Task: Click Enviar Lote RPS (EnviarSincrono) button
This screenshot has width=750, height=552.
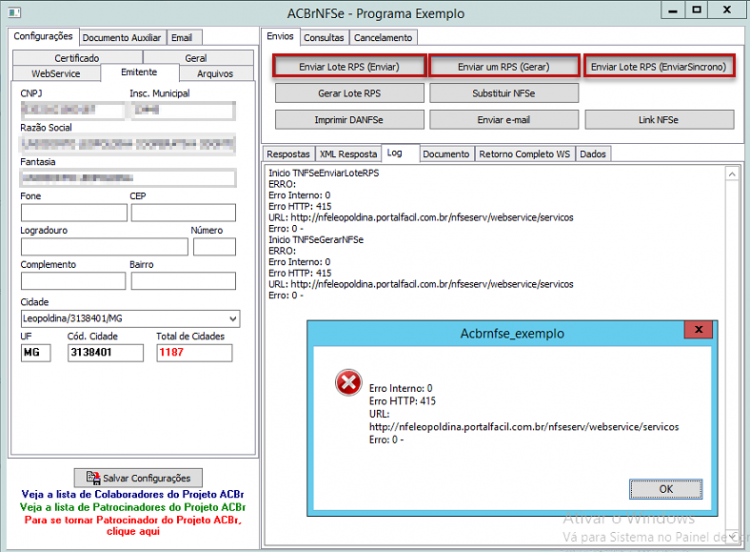Action: (x=659, y=67)
